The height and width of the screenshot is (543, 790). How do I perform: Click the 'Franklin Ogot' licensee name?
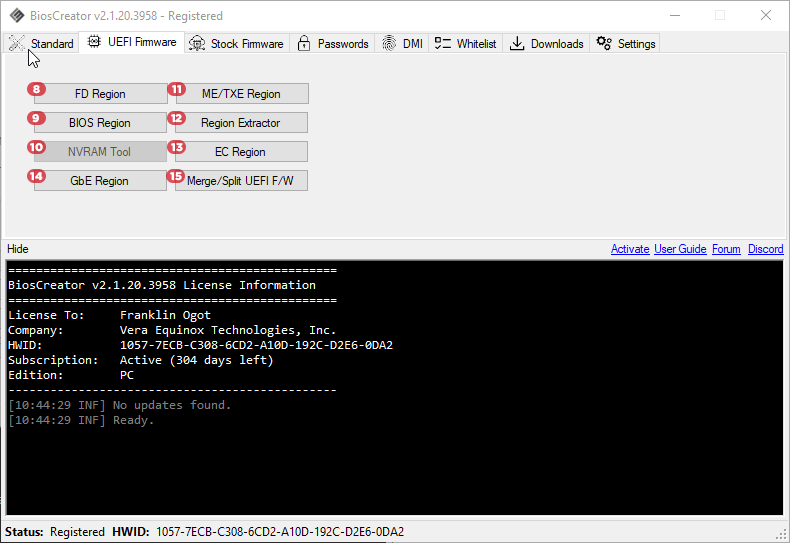tap(165, 315)
